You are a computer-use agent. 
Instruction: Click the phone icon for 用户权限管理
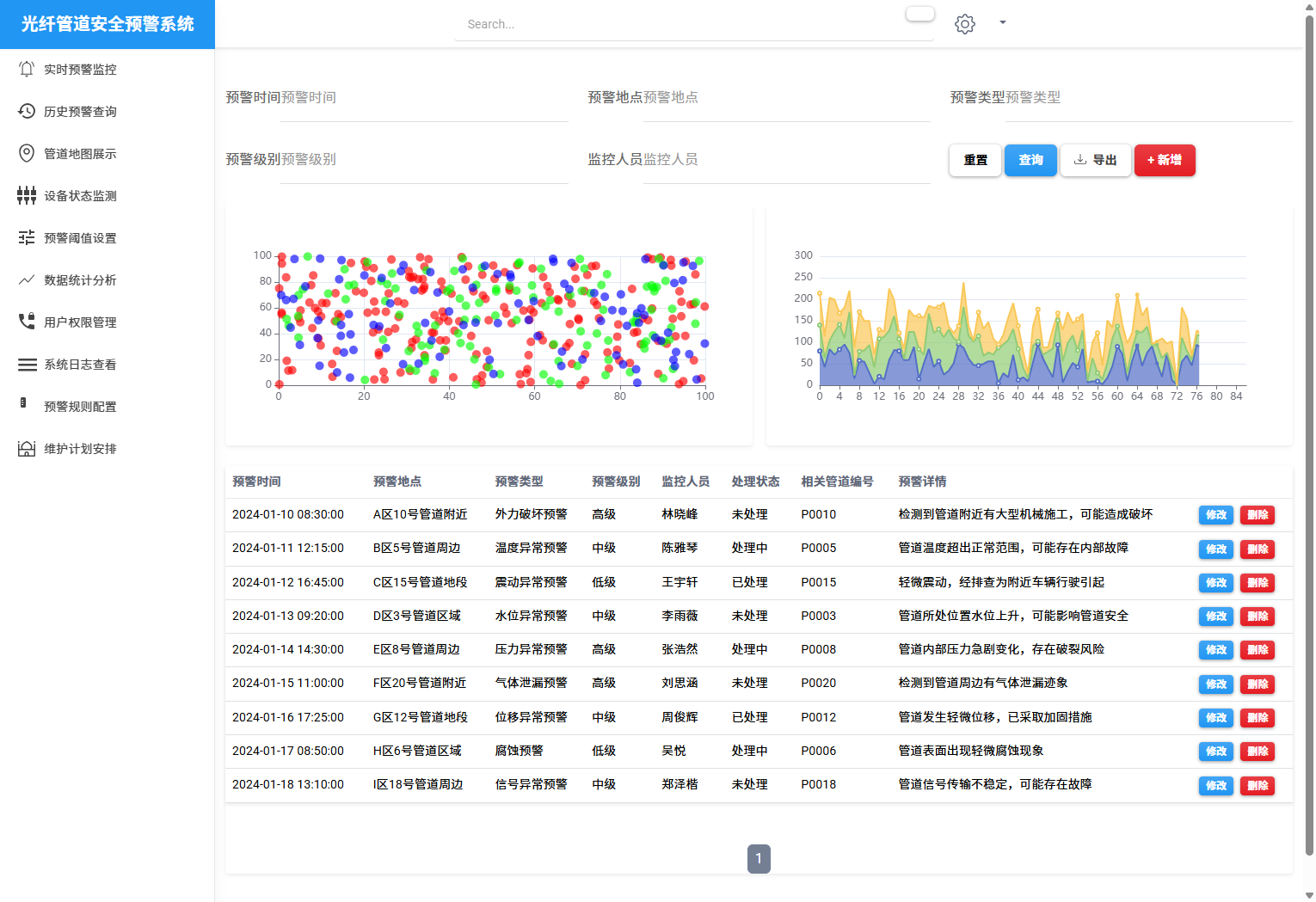pyautogui.click(x=27, y=322)
